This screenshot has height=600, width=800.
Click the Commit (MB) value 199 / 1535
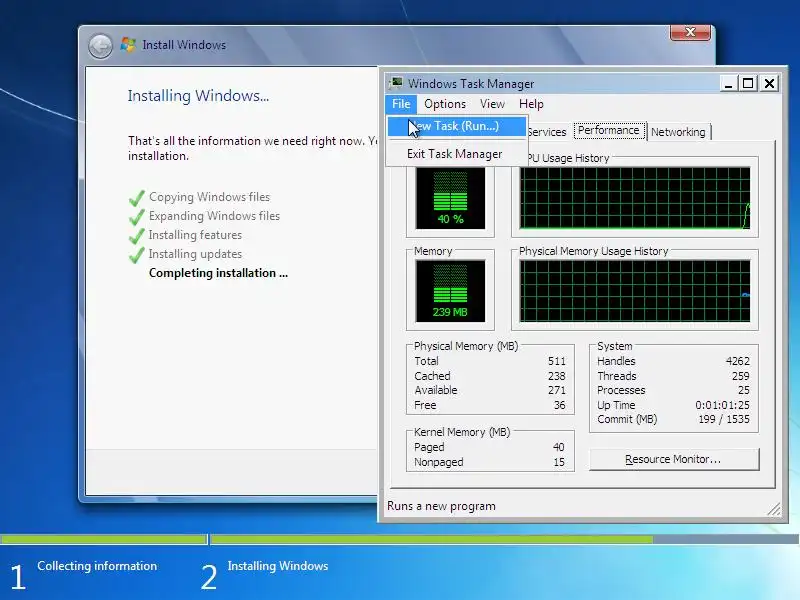click(724, 419)
